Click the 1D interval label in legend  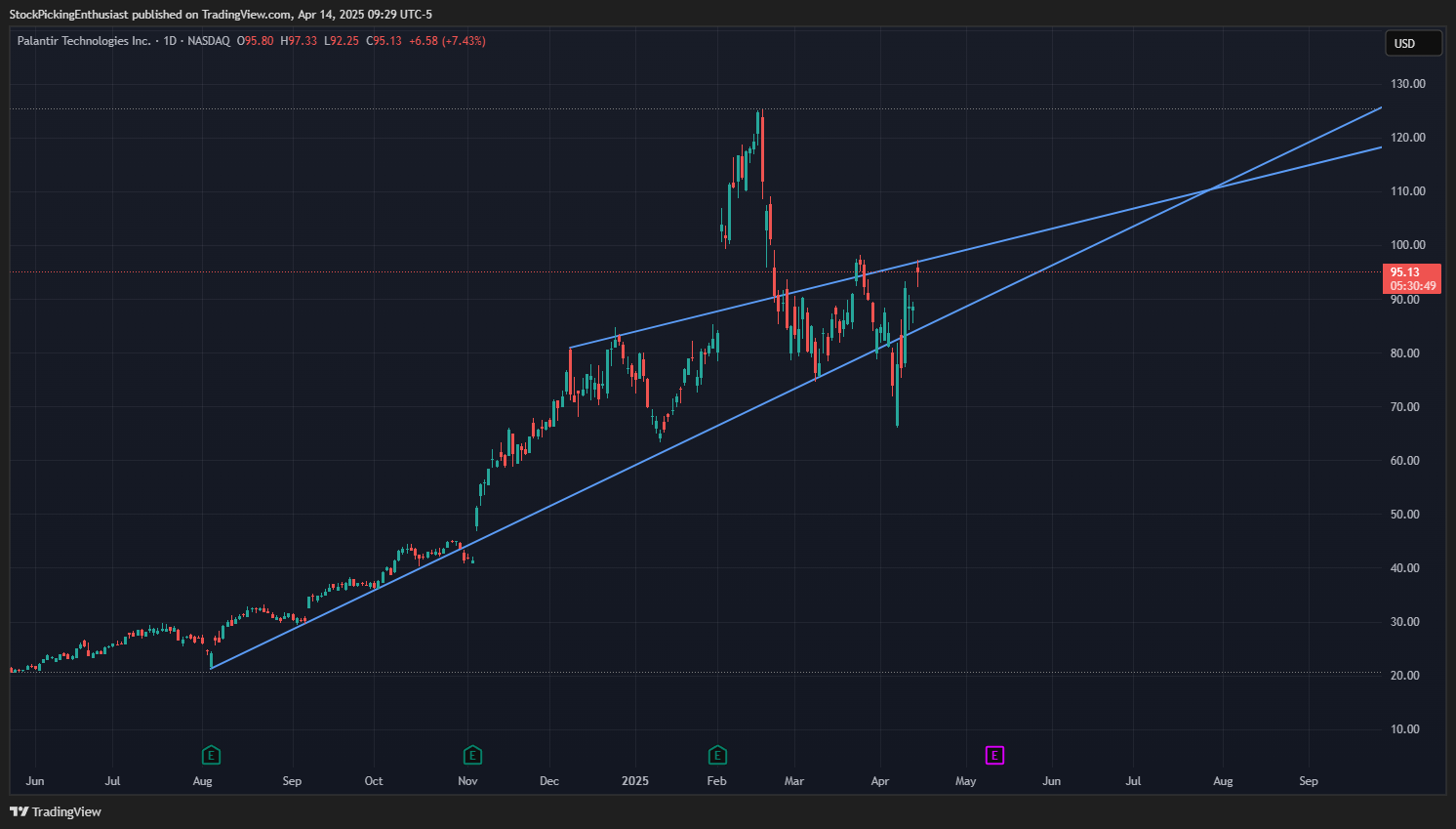[170, 41]
